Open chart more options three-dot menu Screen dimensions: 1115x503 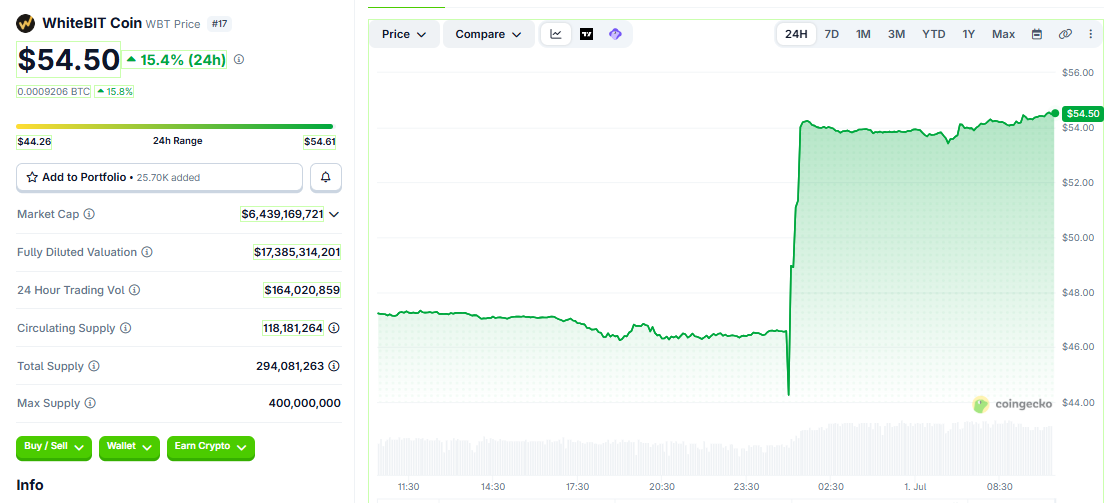(1091, 34)
